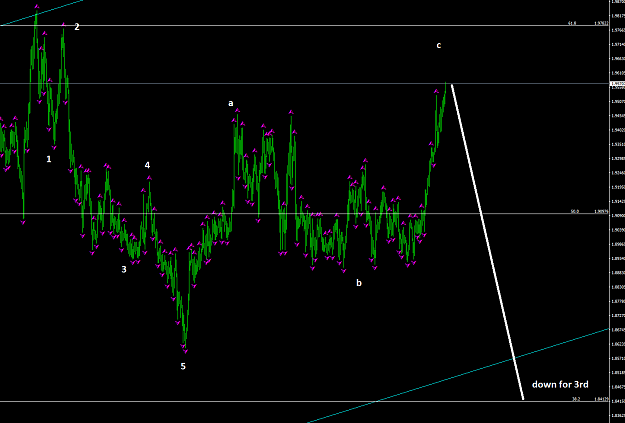625x423 pixels.
Task: Click the 'down for 3rd' annotation text
Action: [x=560, y=384]
